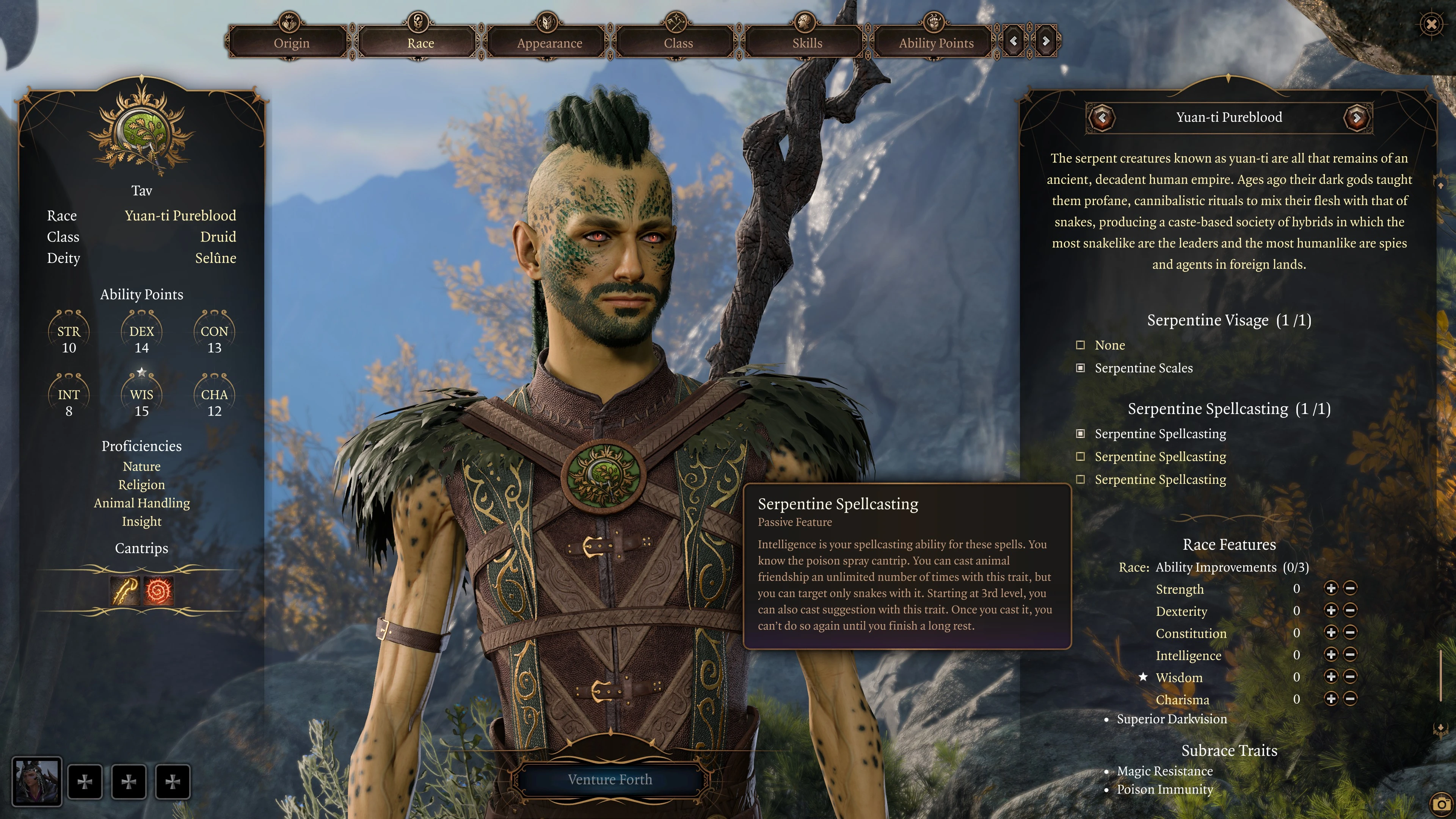Click left arrow next to Yuan-ti Pureblood
This screenshot has height=819, width=1456.
[1102, 117]
